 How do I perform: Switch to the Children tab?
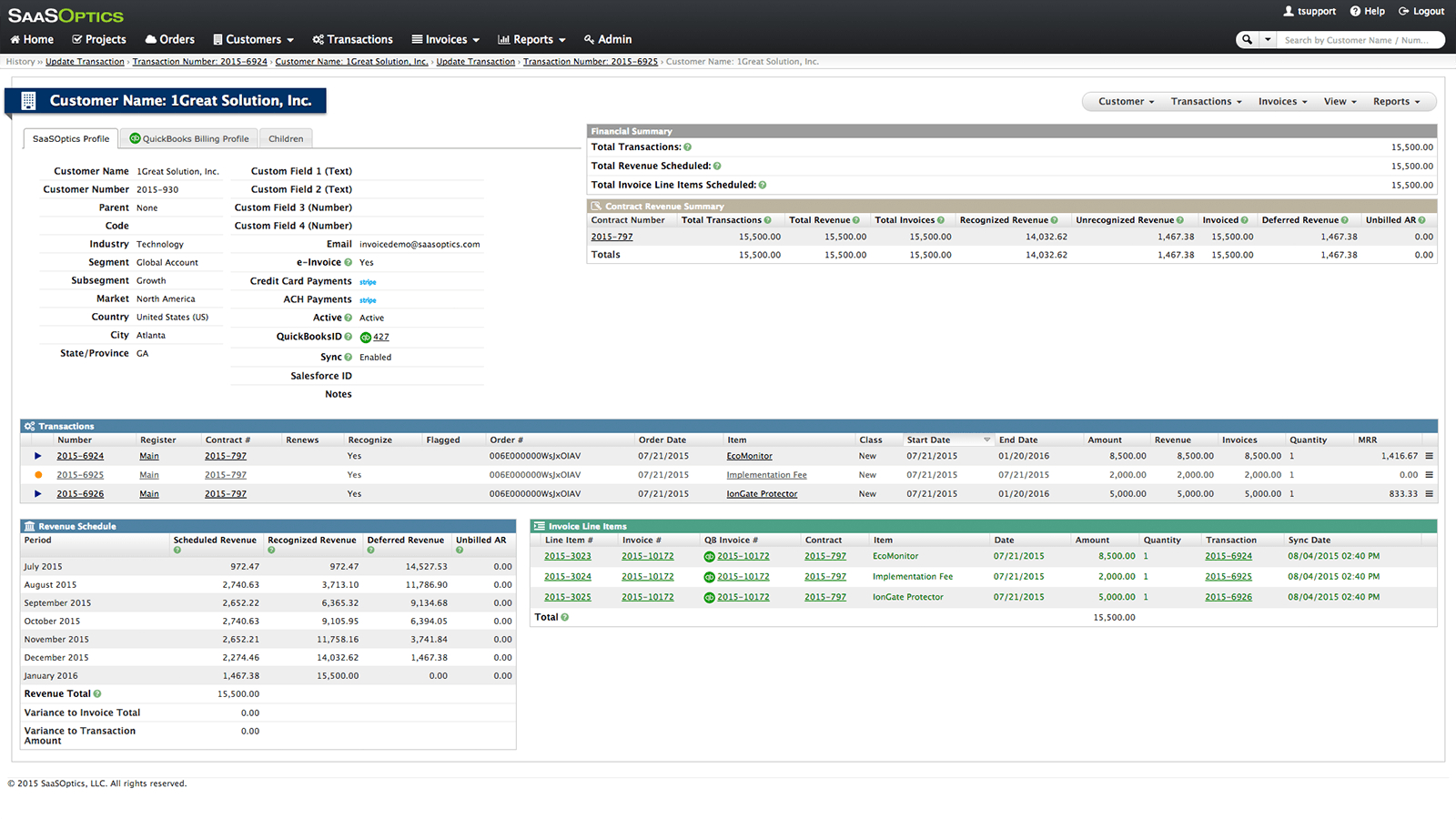[x=286, y=139]
